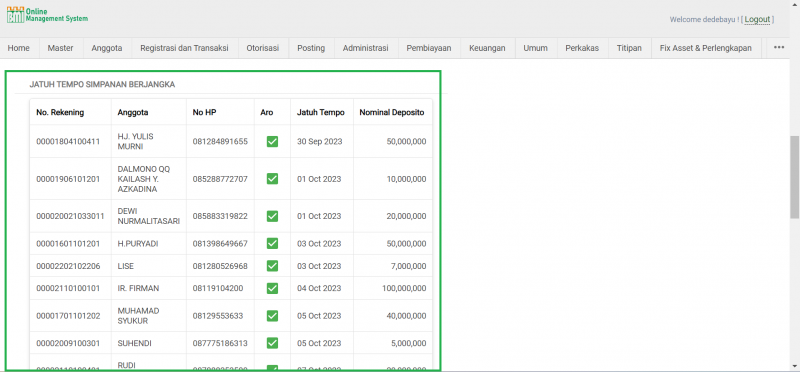Click the Anggota column header

(x=133, y=112)
